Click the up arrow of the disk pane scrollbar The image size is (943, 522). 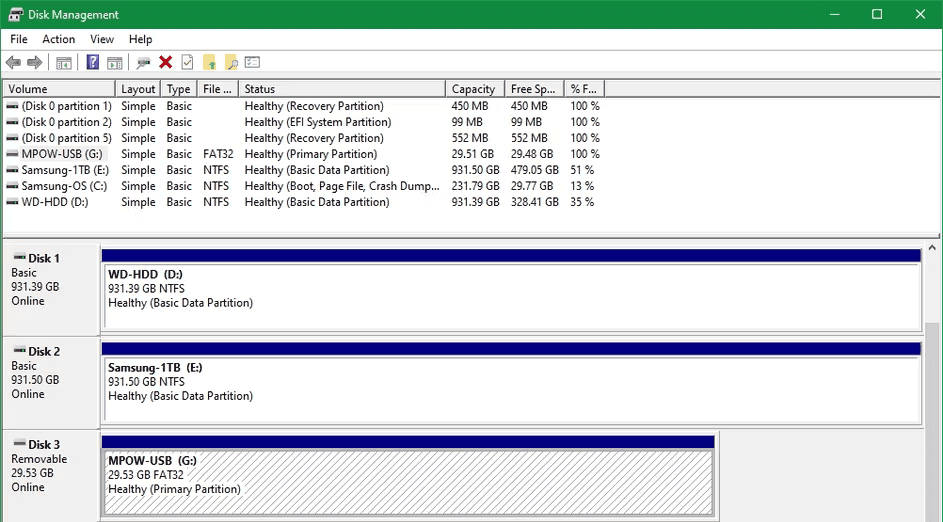933,247
